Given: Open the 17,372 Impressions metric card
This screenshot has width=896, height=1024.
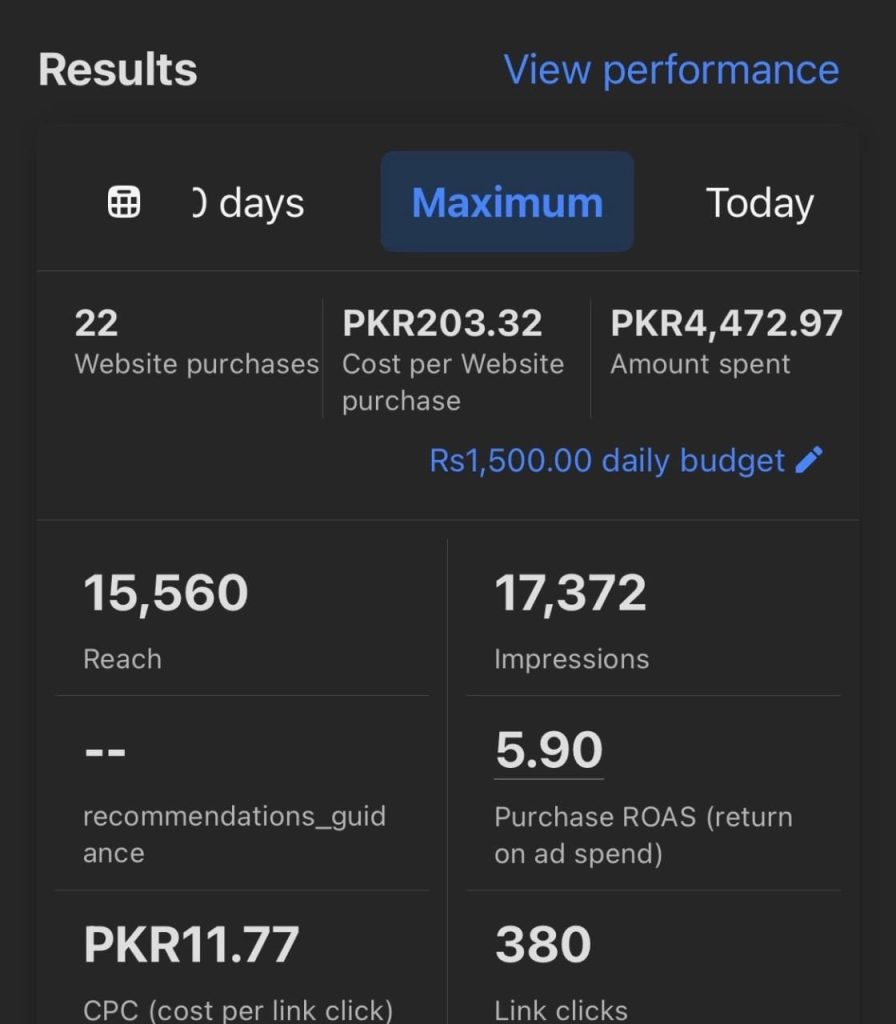Looking at the screenshot, I should (652, 619).
